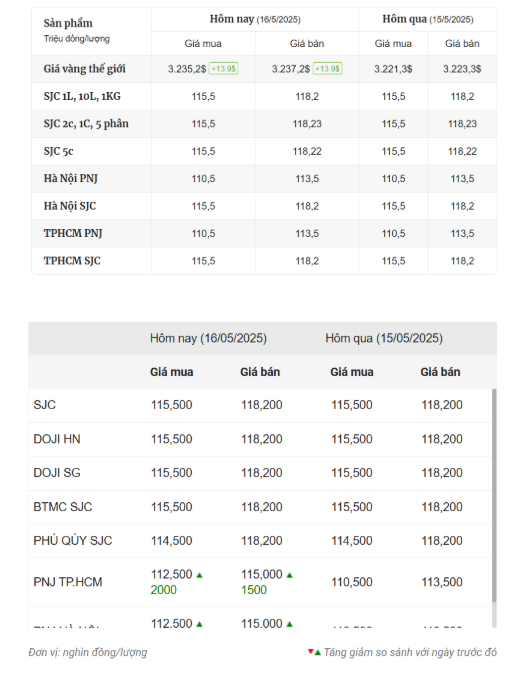This screenshot has width=513, height=675.
Task: Select the 'Giá vàng thế giới' row label
Action: (84, 69)
